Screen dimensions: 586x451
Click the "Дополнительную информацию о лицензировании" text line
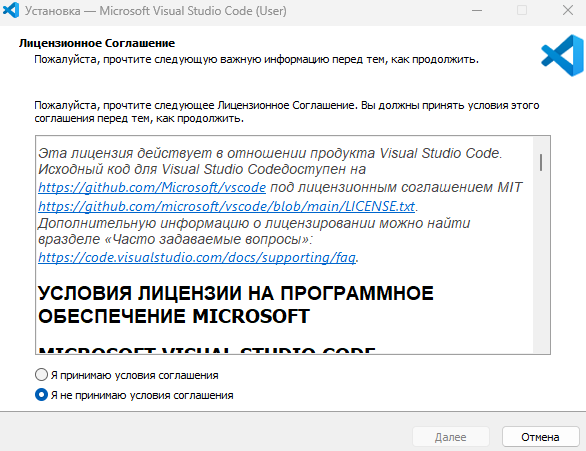pos(254,223)
